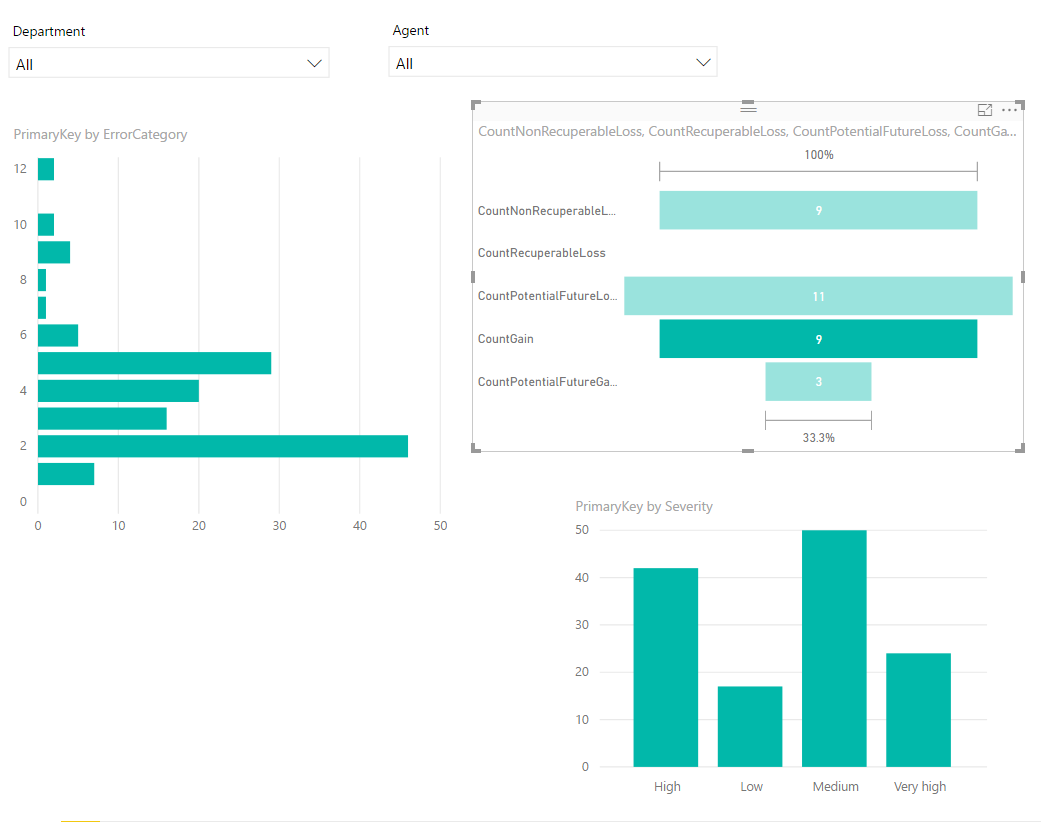Click the Department slicer label
Viewport: 1041px width, 822px height.
point(49,31)
